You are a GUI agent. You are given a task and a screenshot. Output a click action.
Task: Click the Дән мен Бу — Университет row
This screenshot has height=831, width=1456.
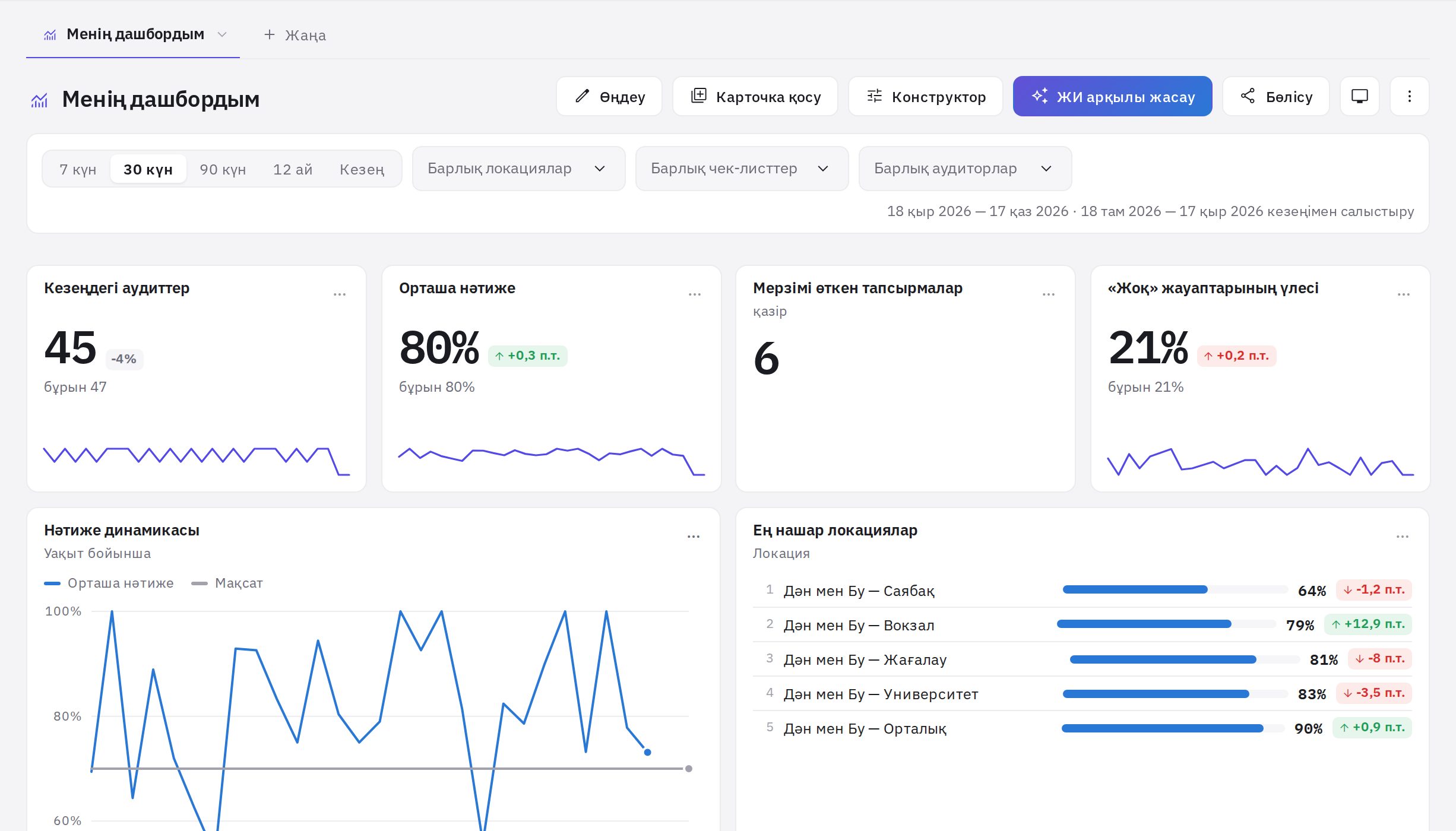tap(1082, 694)
